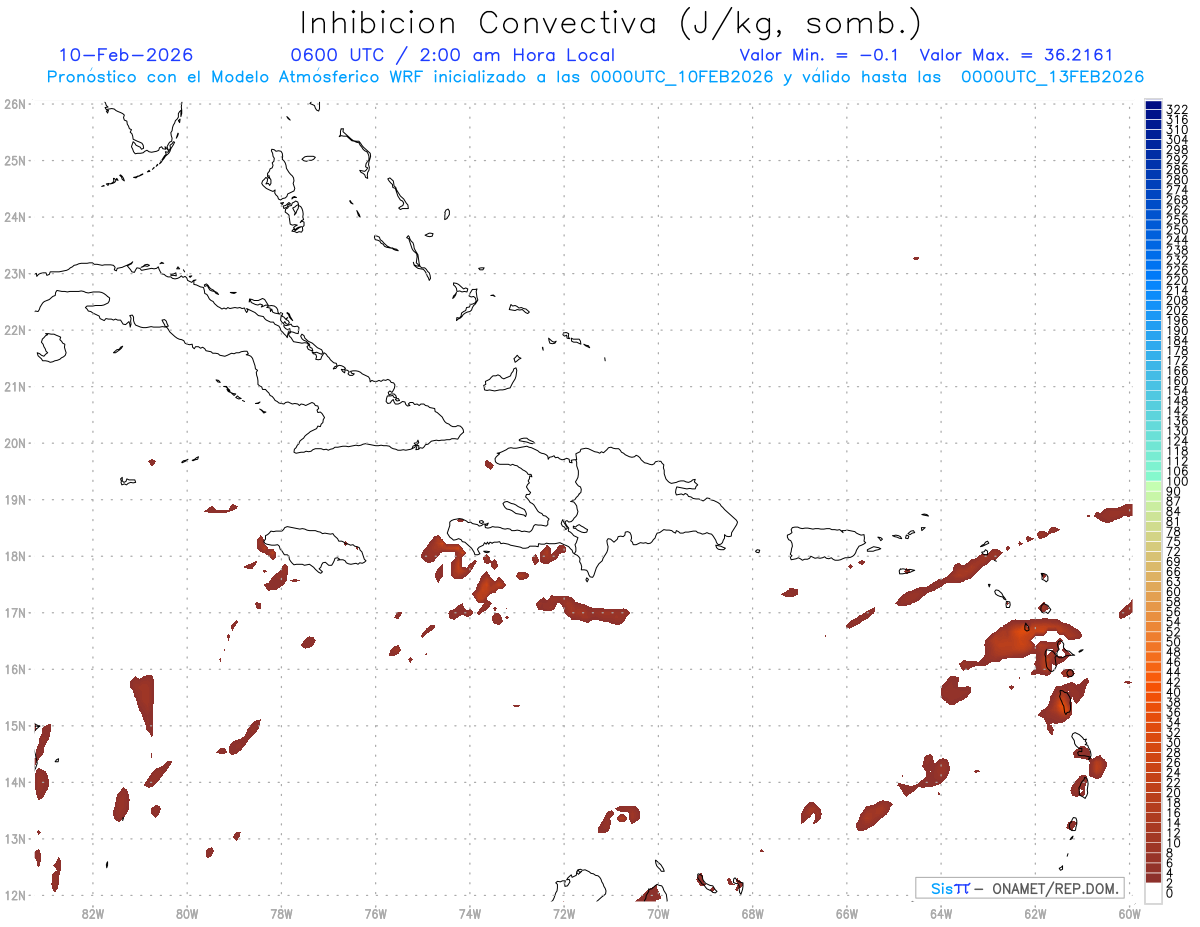Click the 20N latitude label
Image resolution: width=1200 pixels, height=927 pixels.
click(15, 443)
